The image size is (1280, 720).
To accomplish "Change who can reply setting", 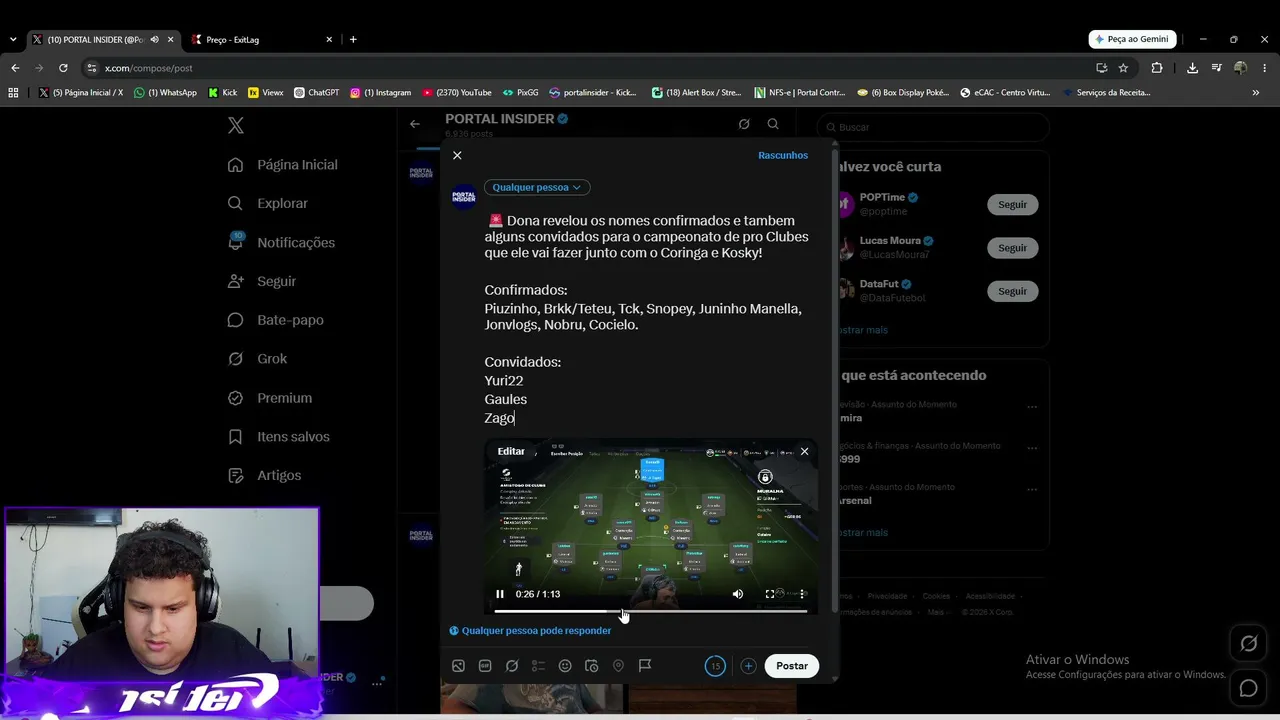I will pos(530,631).
